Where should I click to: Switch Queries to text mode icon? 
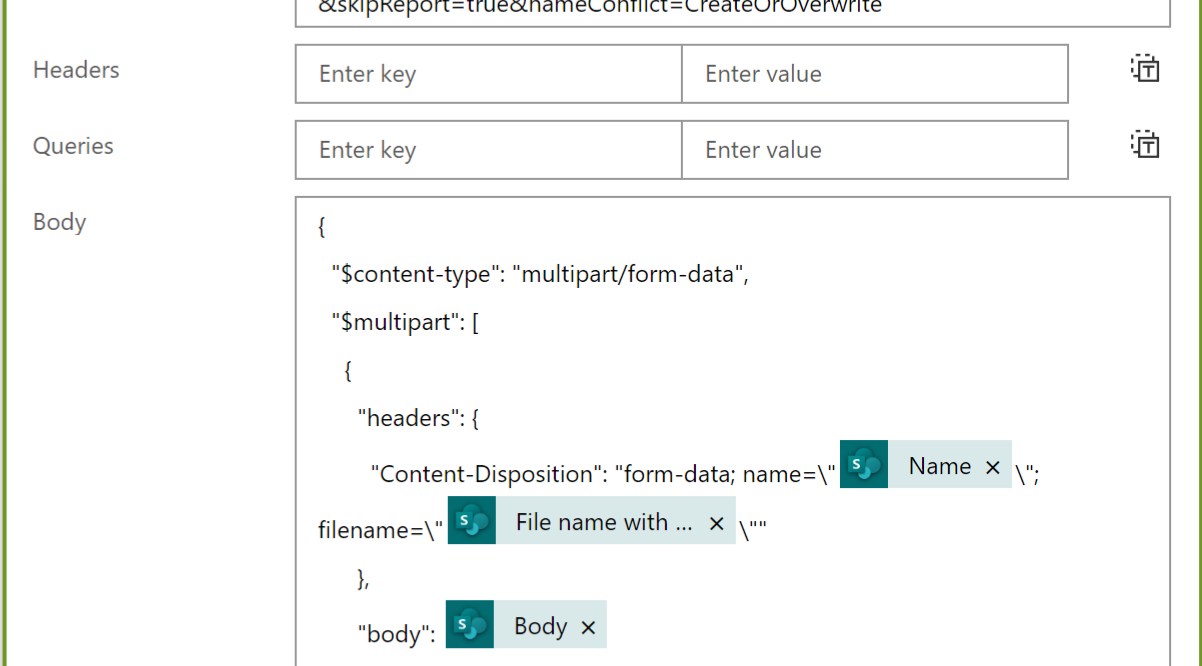(1145, 145)
